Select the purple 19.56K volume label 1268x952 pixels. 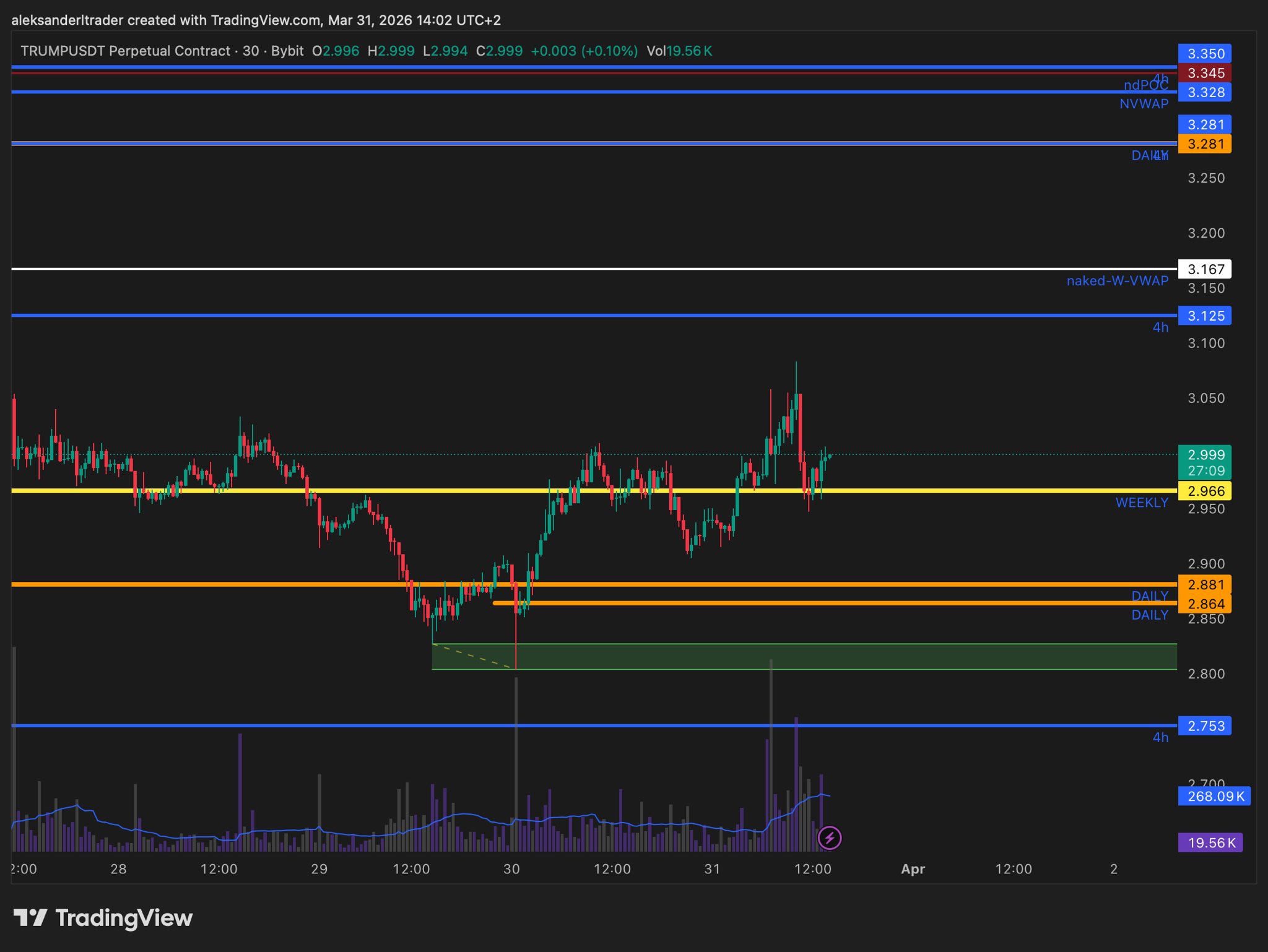(1210, 842)
